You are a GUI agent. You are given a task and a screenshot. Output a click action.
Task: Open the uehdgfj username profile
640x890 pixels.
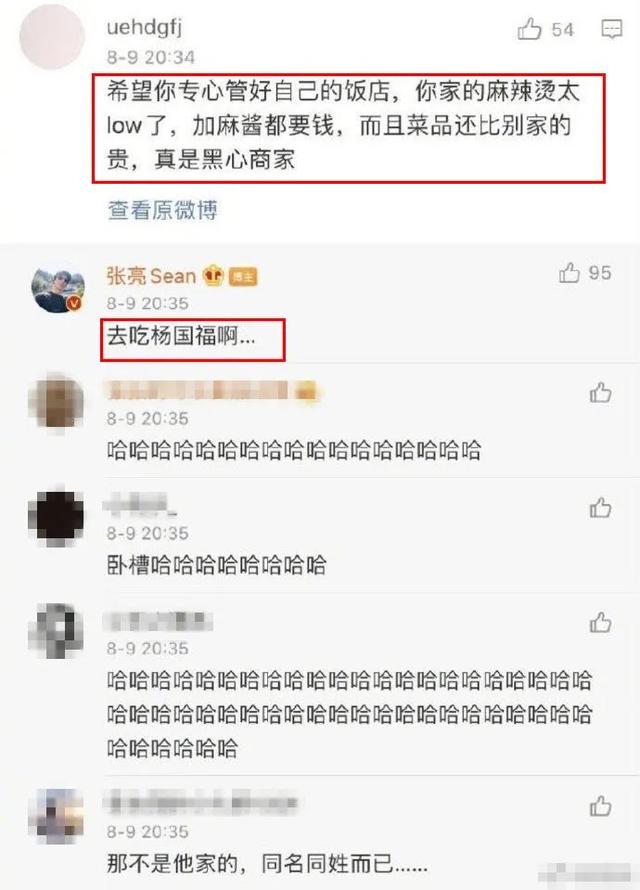click(x=144, y=27)
